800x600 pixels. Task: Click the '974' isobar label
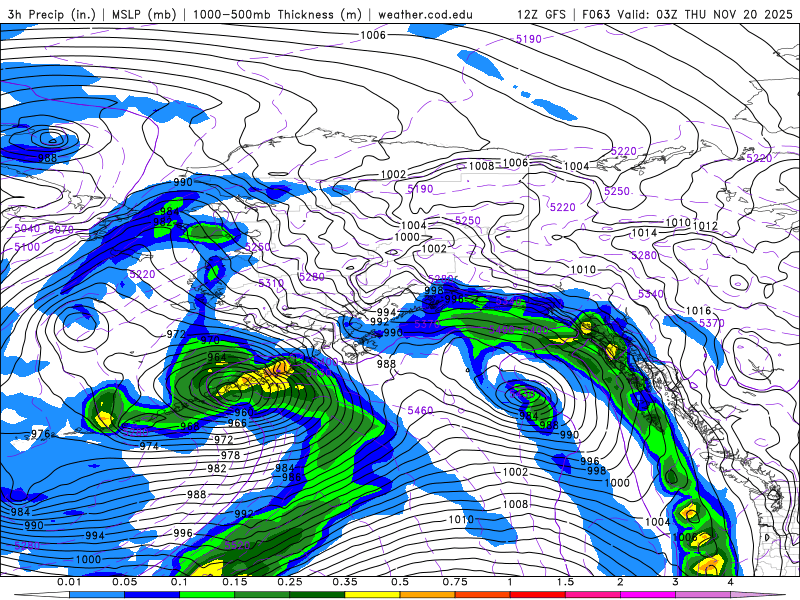pos(149,446)
